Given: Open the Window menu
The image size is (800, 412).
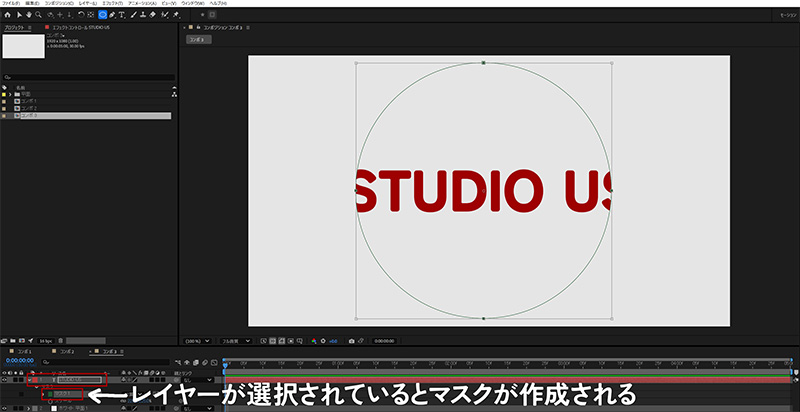Looking at the screenshot, I should pyautogui.click(x=193, y=3).
